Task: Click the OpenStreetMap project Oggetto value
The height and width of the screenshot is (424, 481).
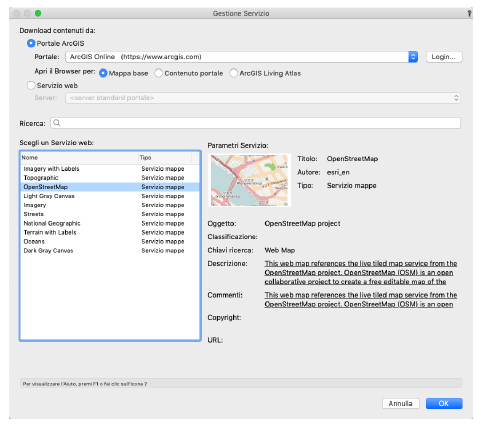Action: pos(302,223)
